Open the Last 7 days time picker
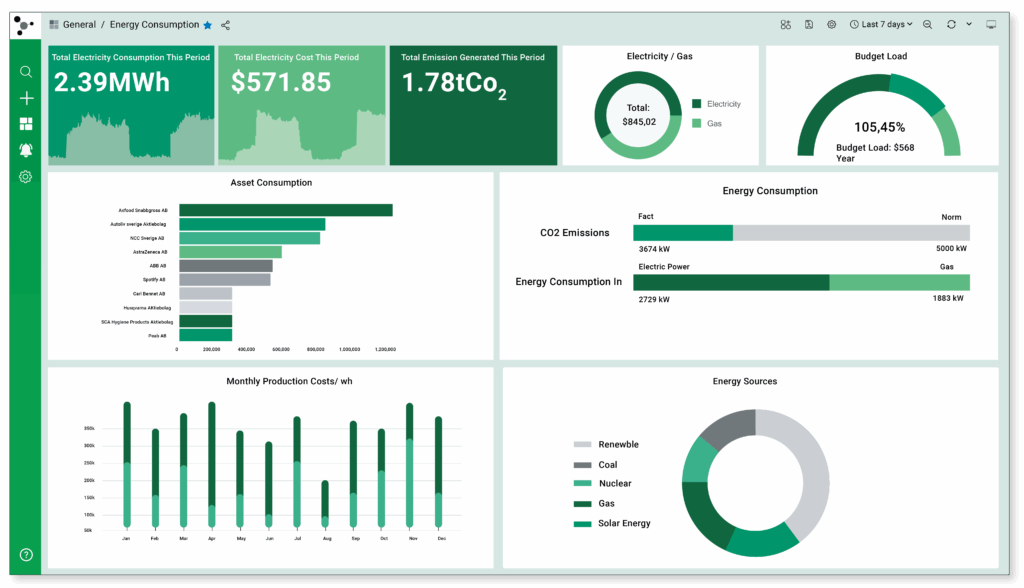 click(x=881, y=25)
